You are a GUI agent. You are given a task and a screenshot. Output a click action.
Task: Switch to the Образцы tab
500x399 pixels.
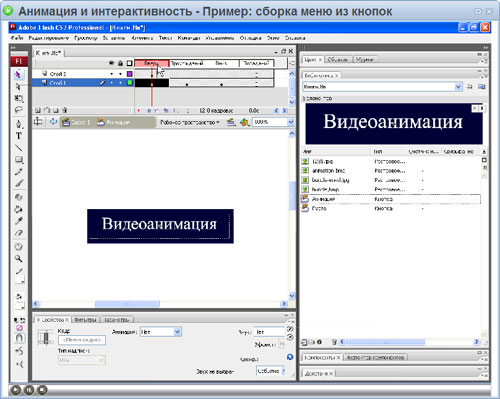[x=337, y=59]
